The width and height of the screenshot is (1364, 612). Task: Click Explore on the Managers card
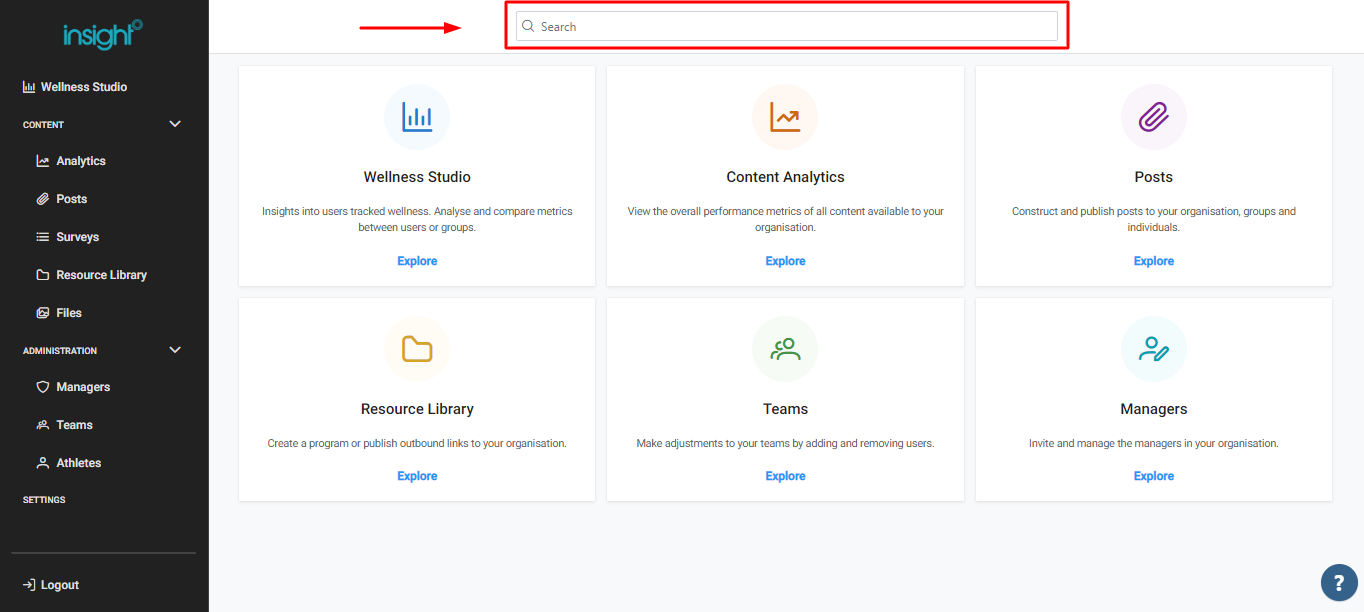(1153, 476)
